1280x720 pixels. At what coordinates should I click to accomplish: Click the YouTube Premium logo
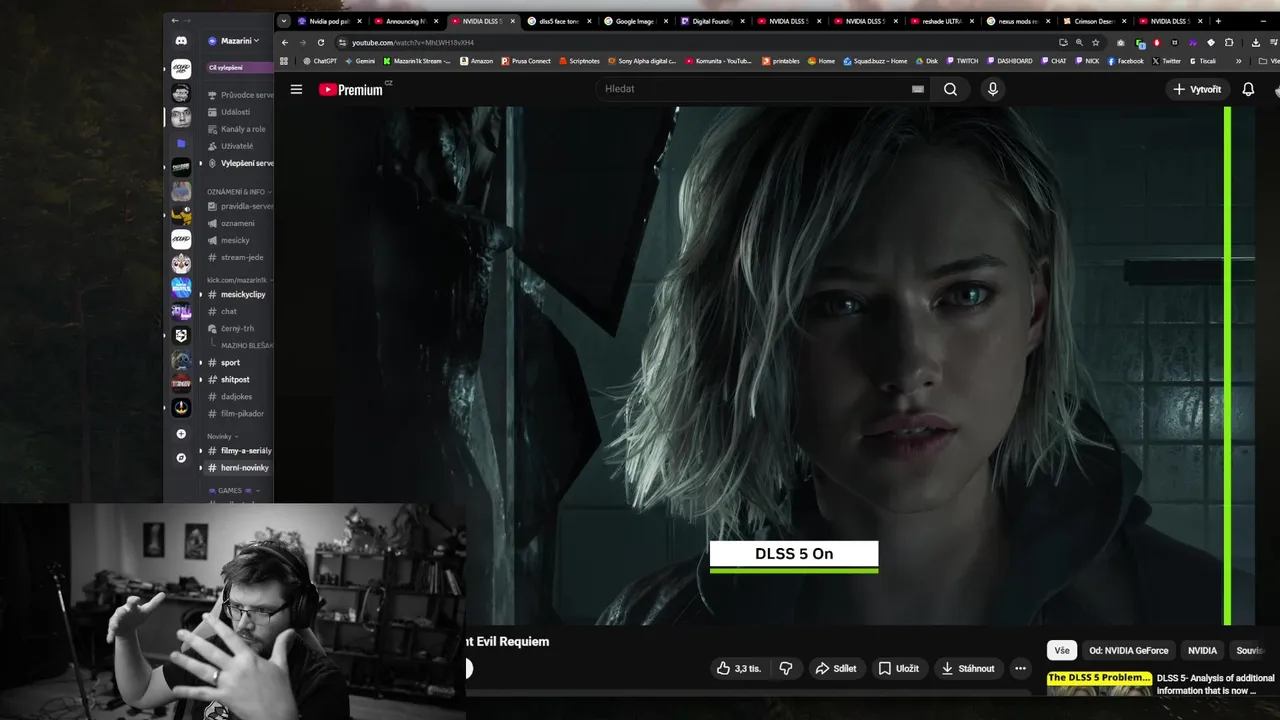click(351, 89)
